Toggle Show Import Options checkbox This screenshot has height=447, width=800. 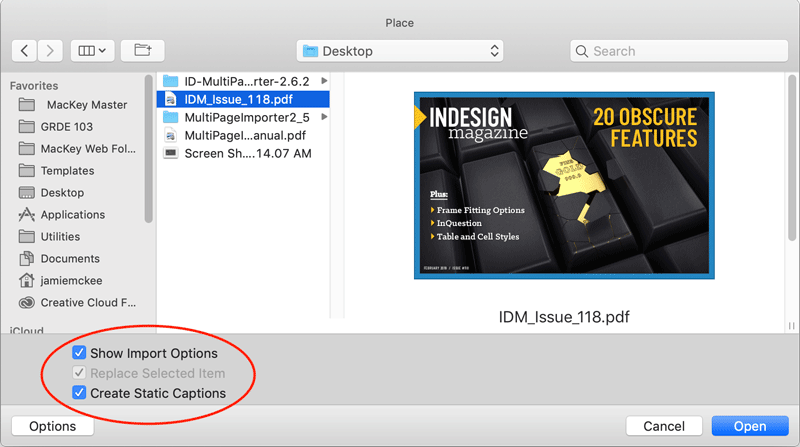click(x=79, y=353)
